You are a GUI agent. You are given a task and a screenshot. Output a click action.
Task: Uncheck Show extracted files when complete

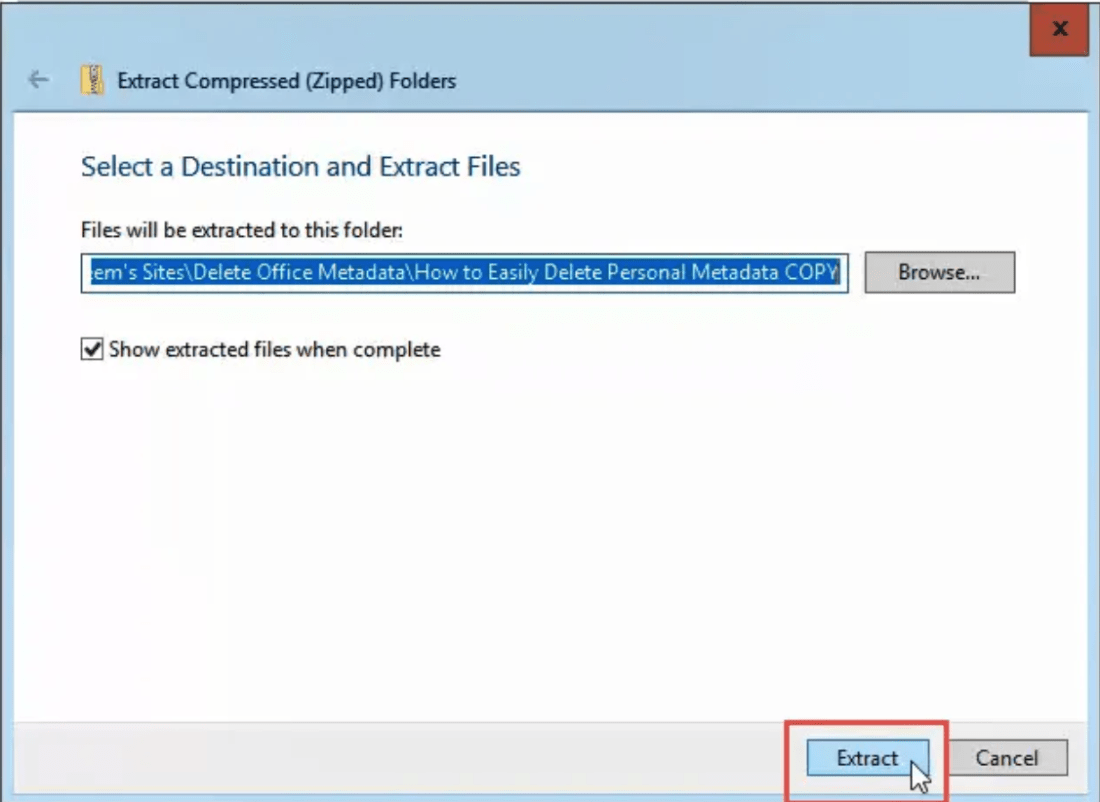point(92,349)
